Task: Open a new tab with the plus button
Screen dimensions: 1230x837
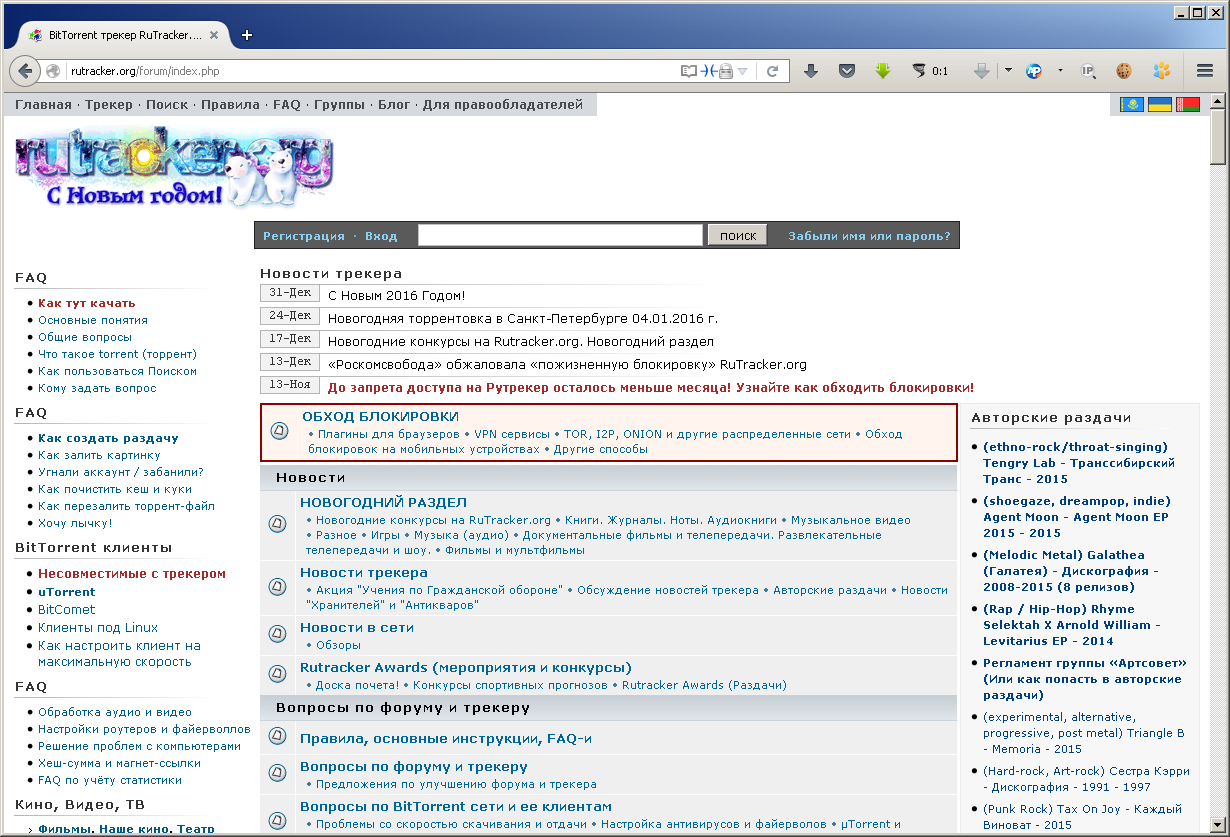Action: click(x=247, y=35)
